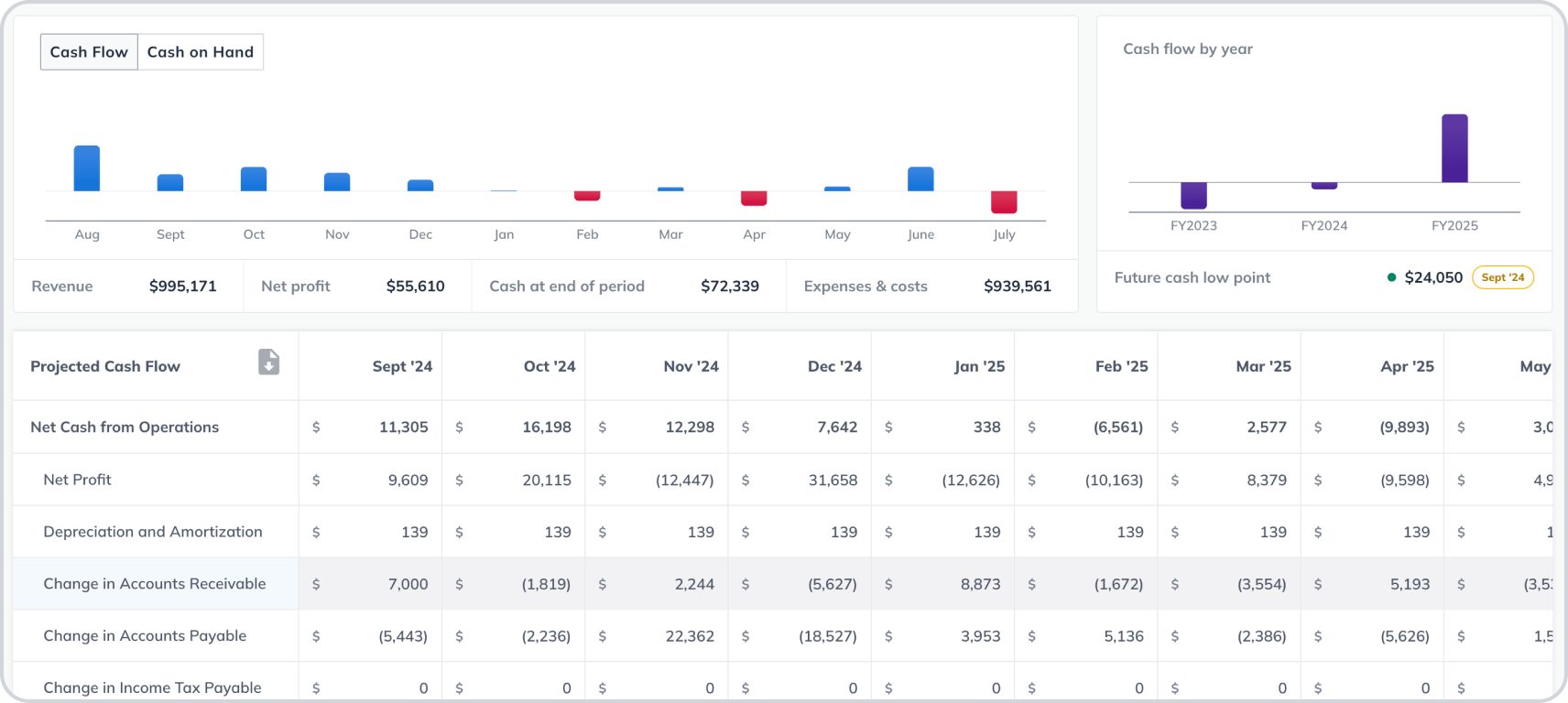The image size is (1568, 703).
Task: Click the red July bar in chart
Action: [1004, 201]
